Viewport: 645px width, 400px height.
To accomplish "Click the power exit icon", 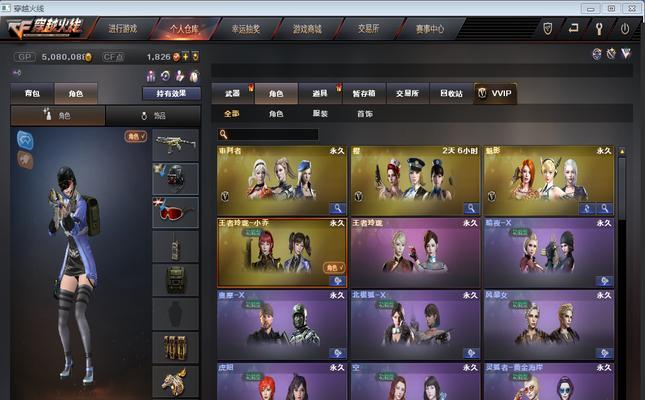I will [x=625, y=28].
